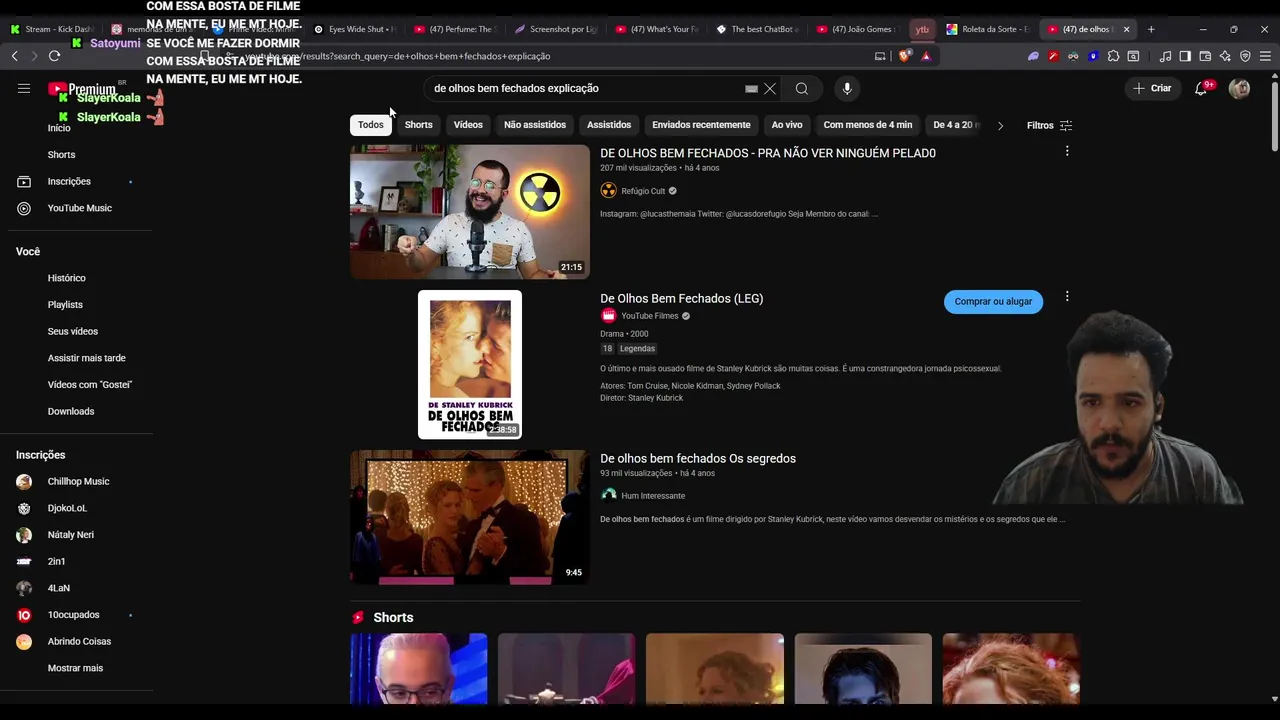This screenshot has height=720, width=1280.
Task: Select the Todos filter chip
Action: point(371,125)
